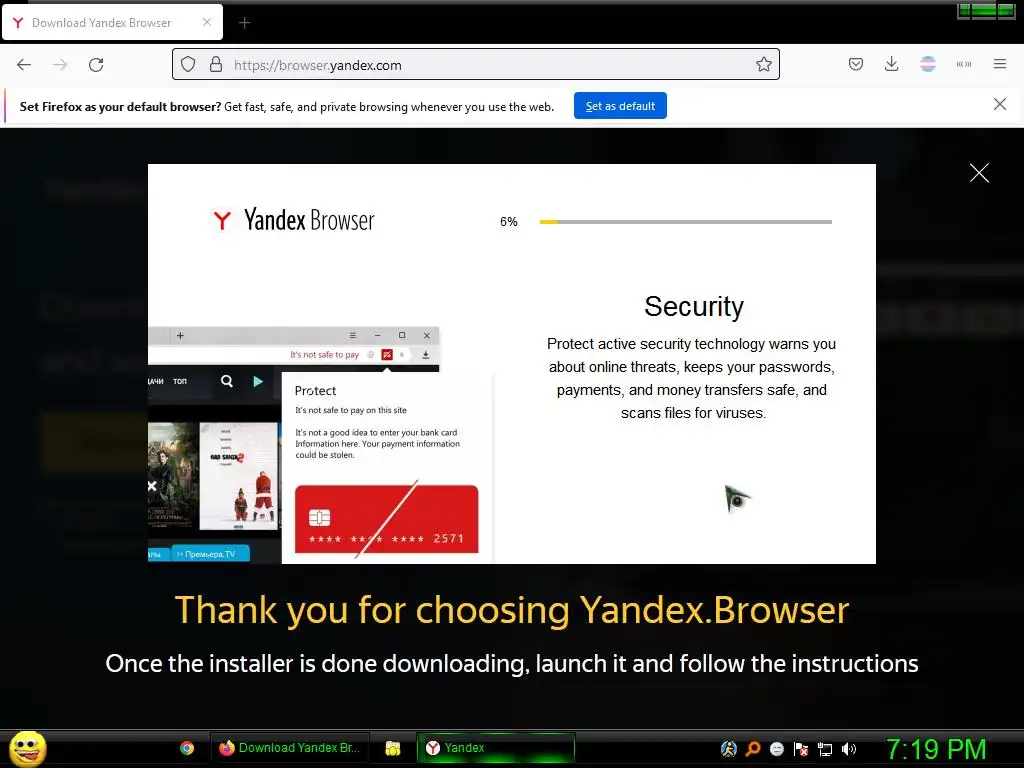This screenshot has height=768, width=1024.
Task: Click the orange magnifier tray icon
Action: click(x=753, y=749)
